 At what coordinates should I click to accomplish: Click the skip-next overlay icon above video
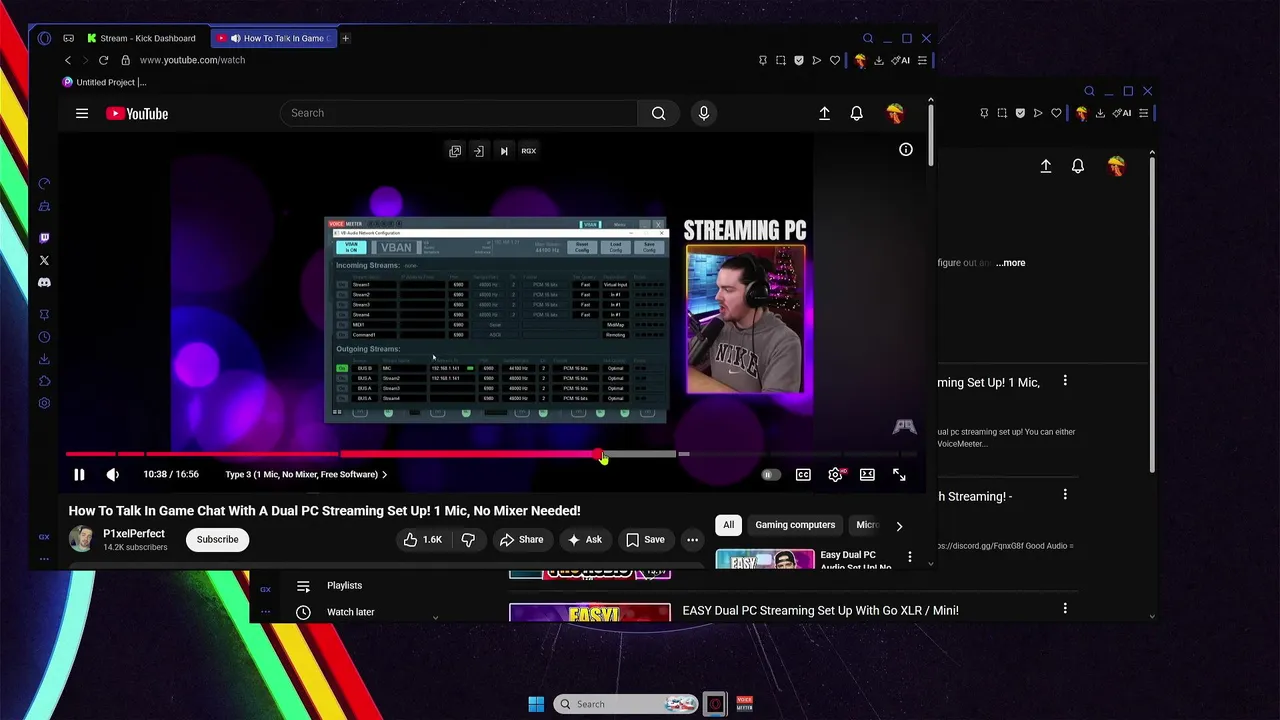(504, 151)
